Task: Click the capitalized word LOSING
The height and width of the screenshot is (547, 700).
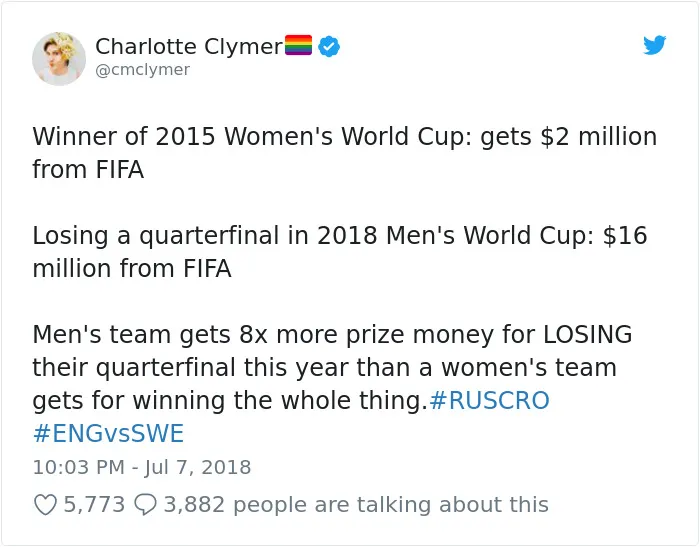Action: 588,334
